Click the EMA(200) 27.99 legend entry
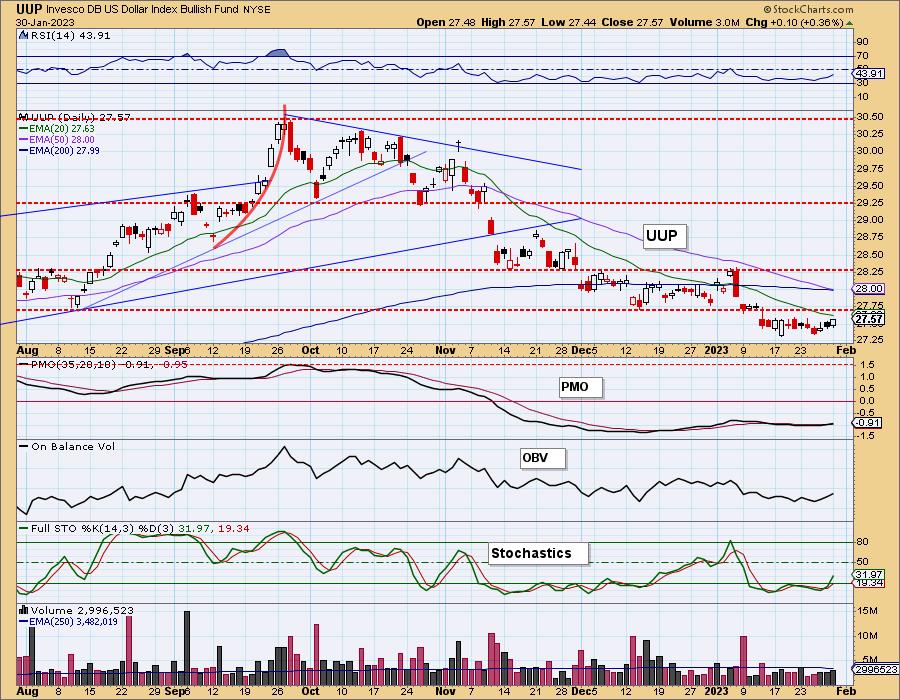900x700 pixels. point(64,150)
